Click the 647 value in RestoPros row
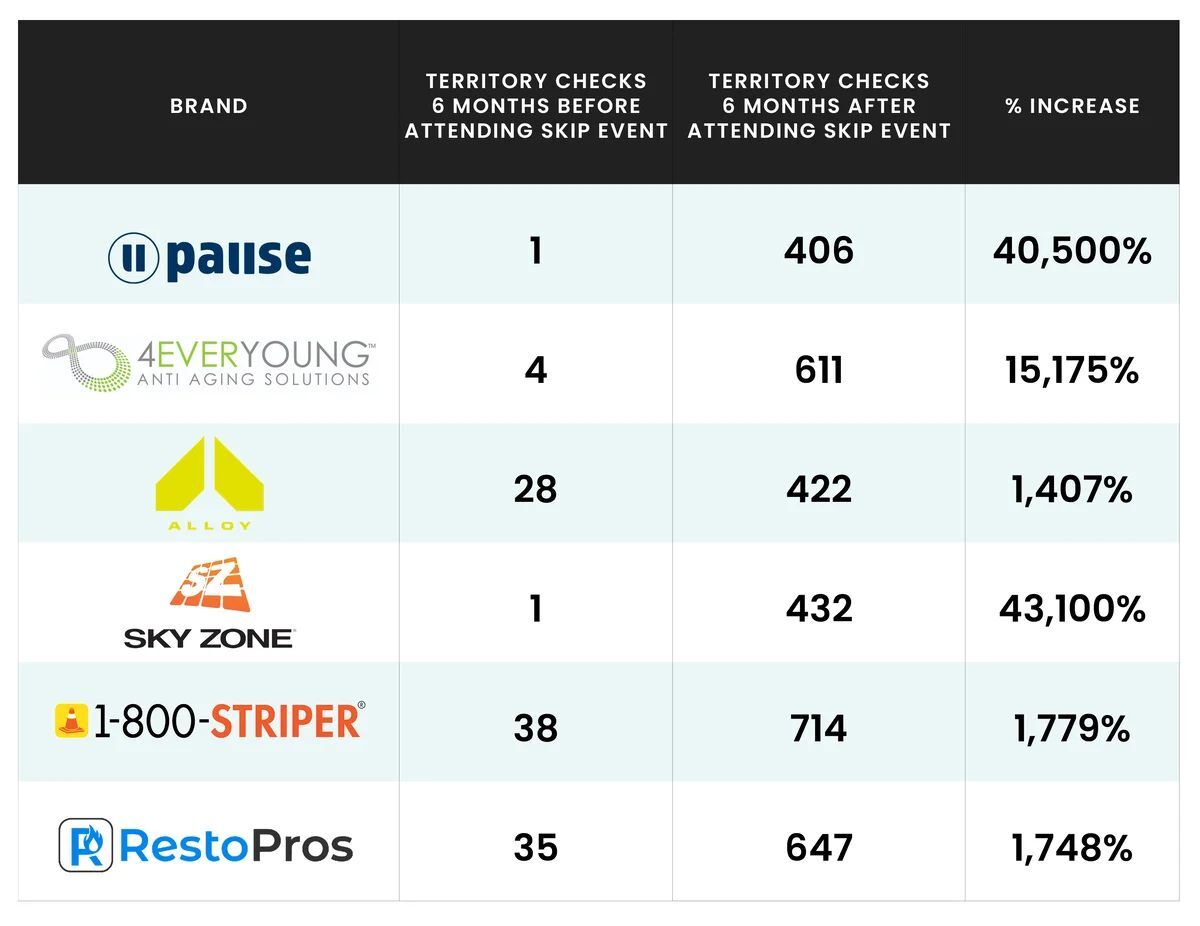This screenshot has height=926, width=1200. 819,848
